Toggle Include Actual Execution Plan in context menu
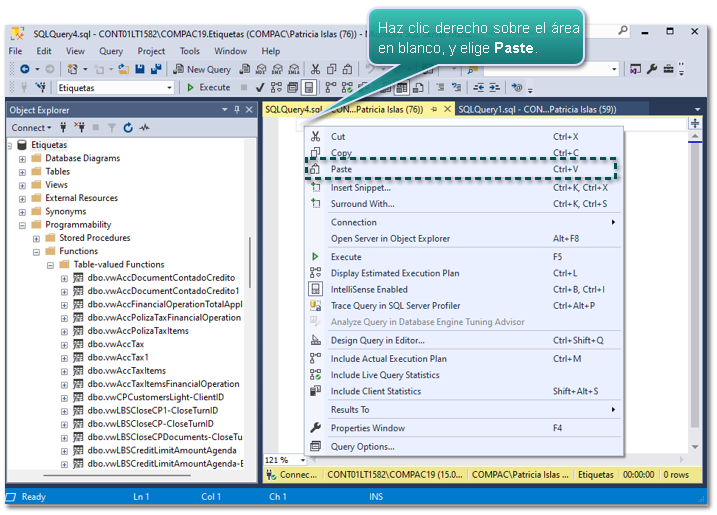The height and width of the screenshot is (515, 717). click(464, 359)
